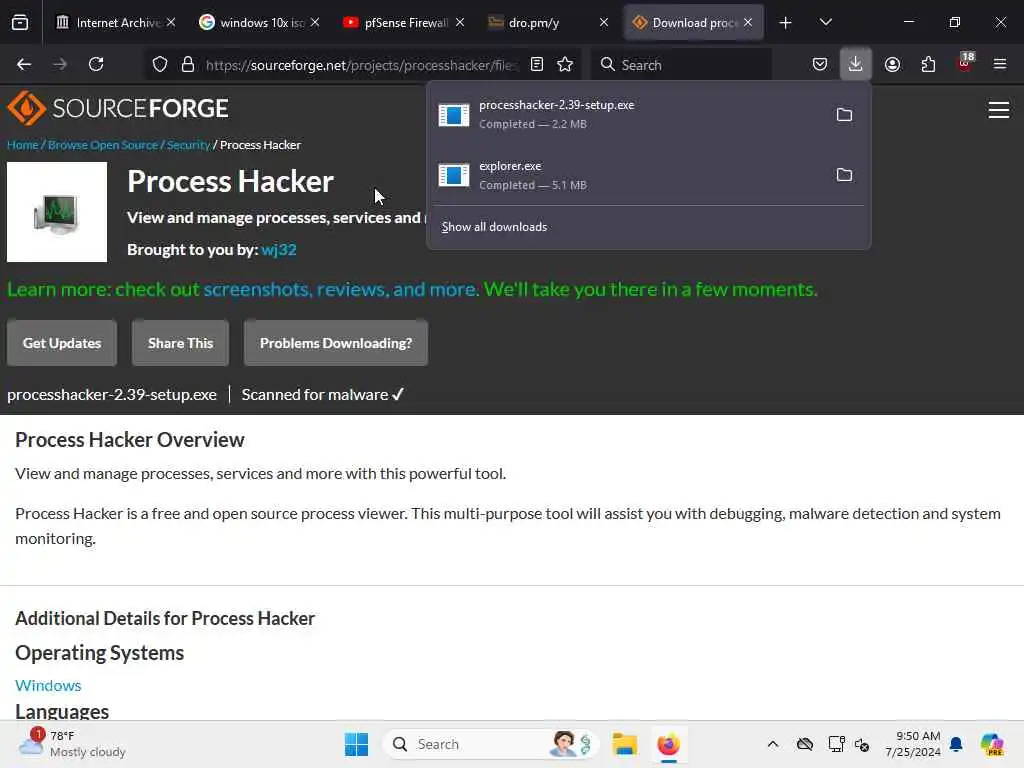
Task: Show explorer.exe in folder
Action: click(844, 174)
